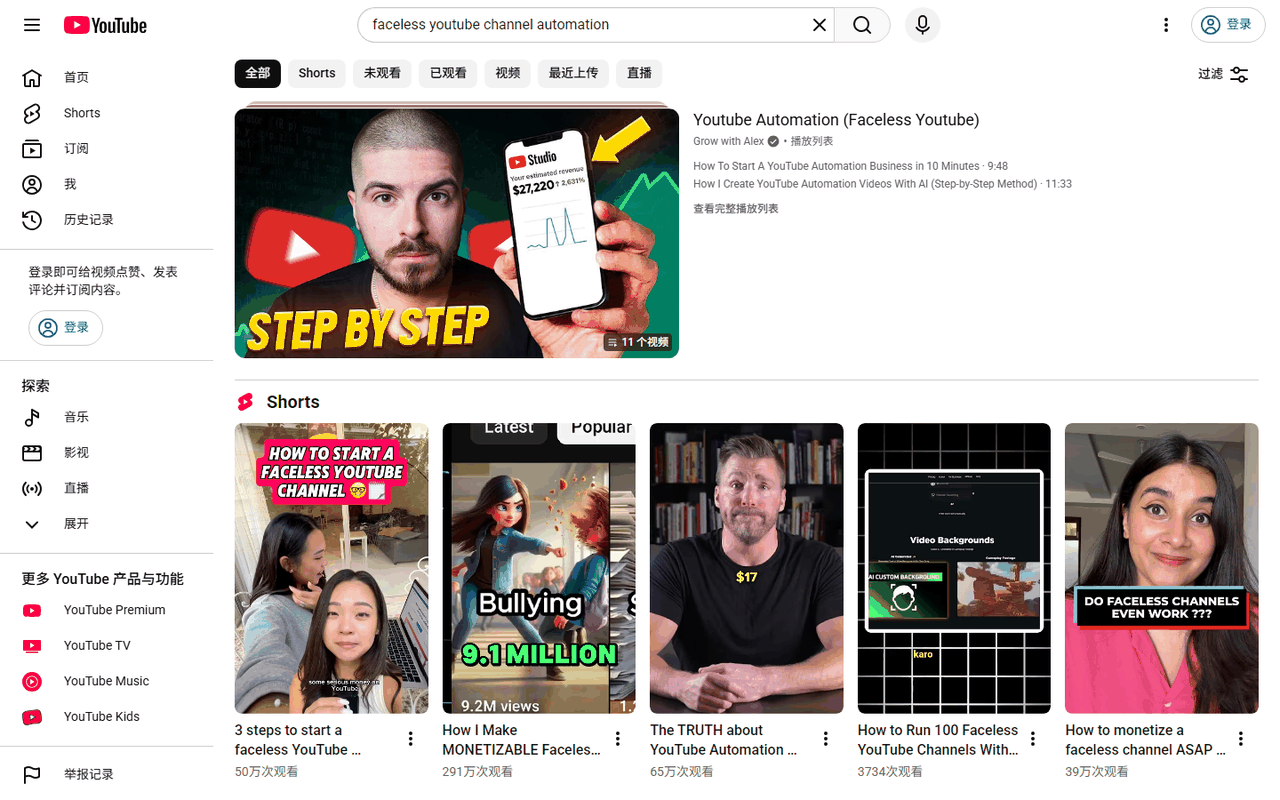
Task: Open the Video Backgrounds short thumbnail
Action: click(954, 568)
